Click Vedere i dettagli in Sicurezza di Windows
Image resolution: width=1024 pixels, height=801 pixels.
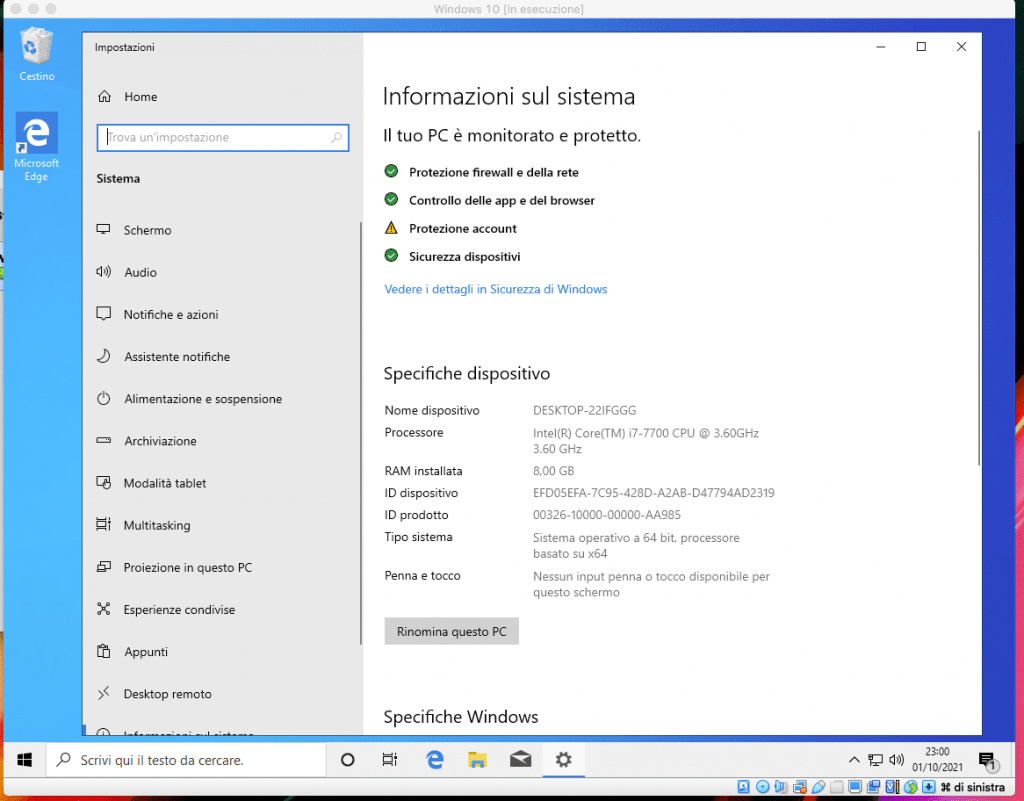pos(496,289)
